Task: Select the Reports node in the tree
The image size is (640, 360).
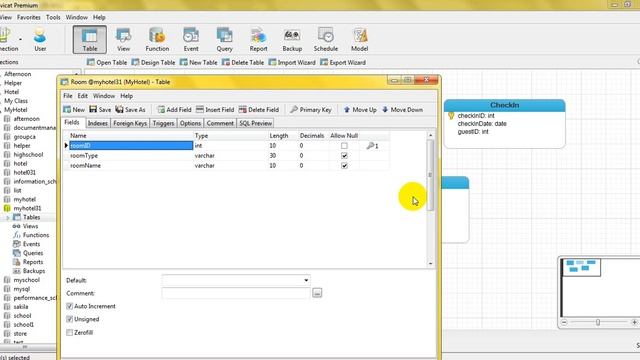Action: [x=33, y=262]
